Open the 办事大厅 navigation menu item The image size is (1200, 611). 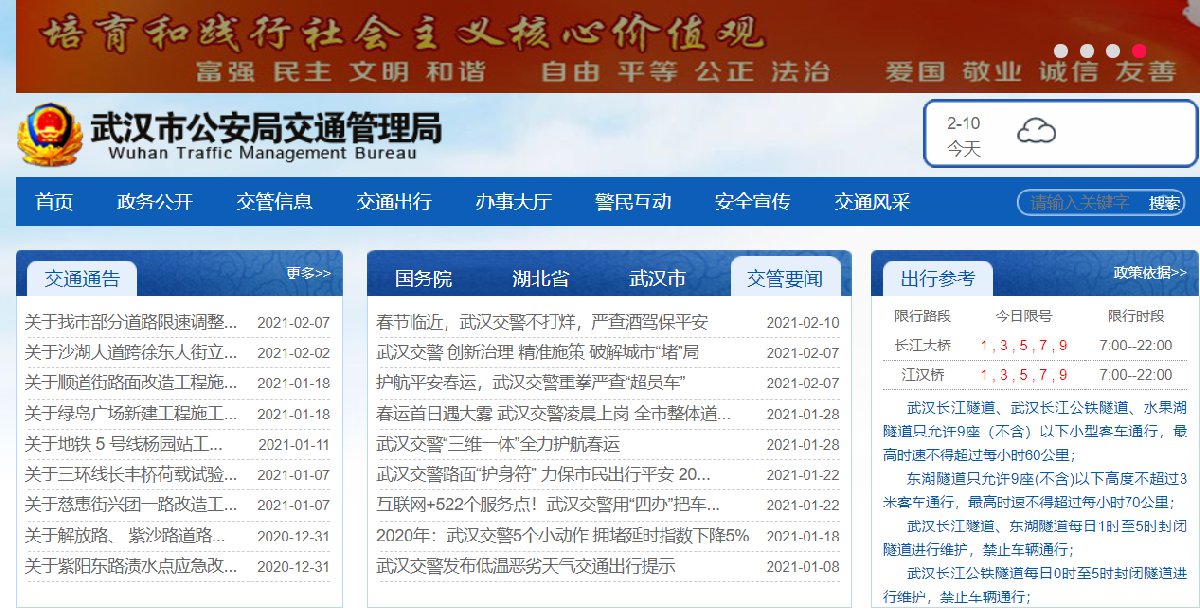[x=513, y=202]
